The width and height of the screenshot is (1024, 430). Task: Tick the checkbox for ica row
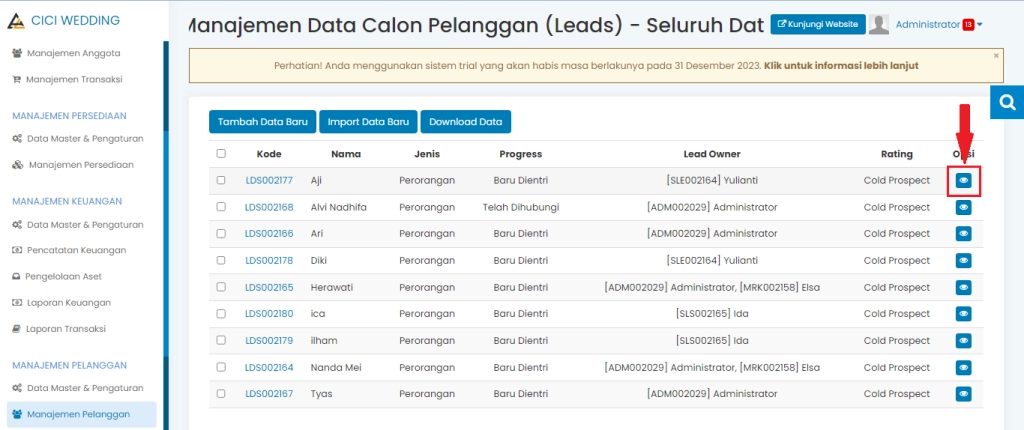pos(221,314)
